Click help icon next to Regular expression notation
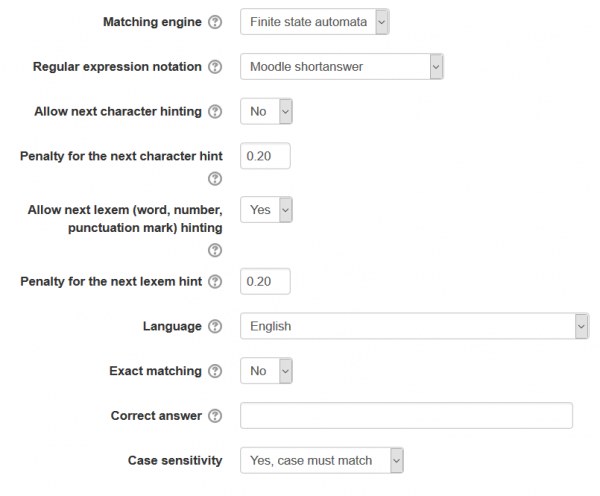The width and height of the screenshot is (600, 496). click(215, 67)
